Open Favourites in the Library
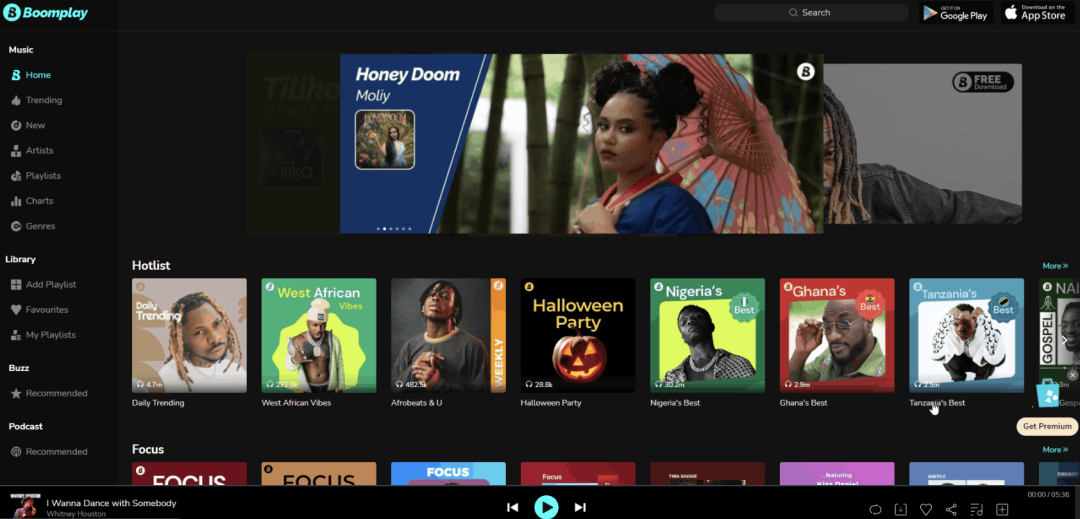 pos(39,310)
